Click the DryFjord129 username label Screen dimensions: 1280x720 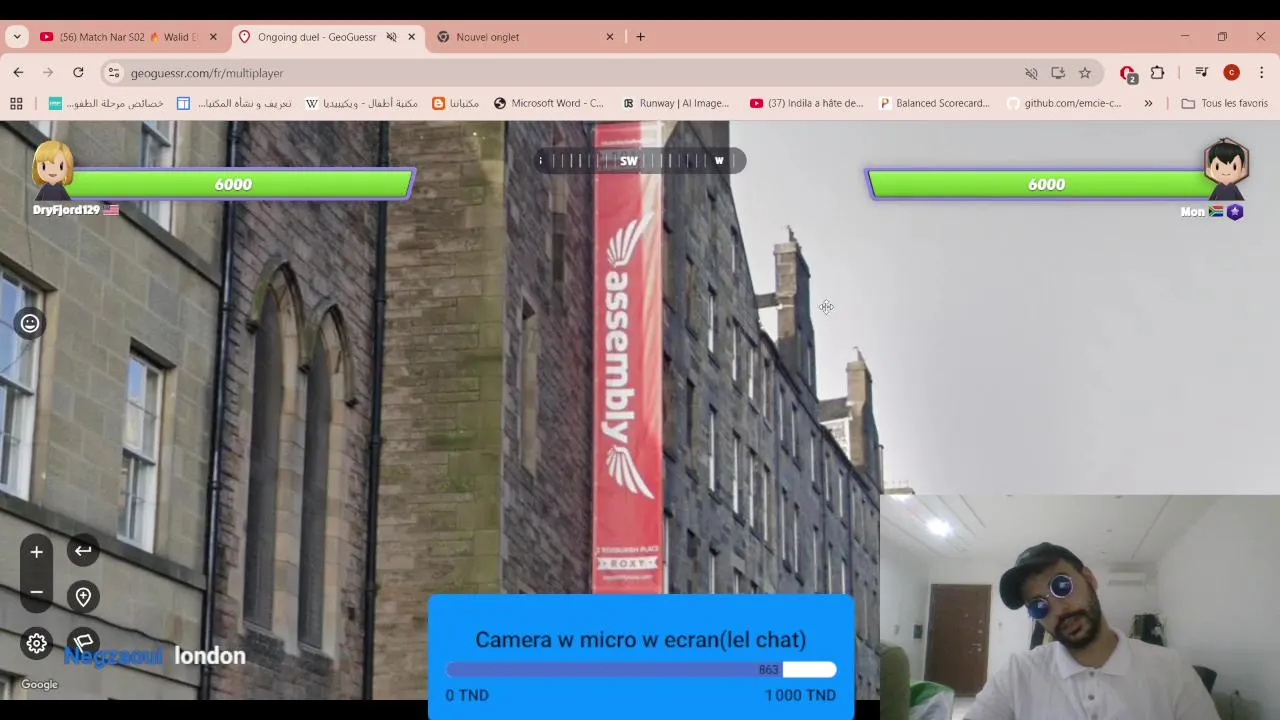(66, 210)
